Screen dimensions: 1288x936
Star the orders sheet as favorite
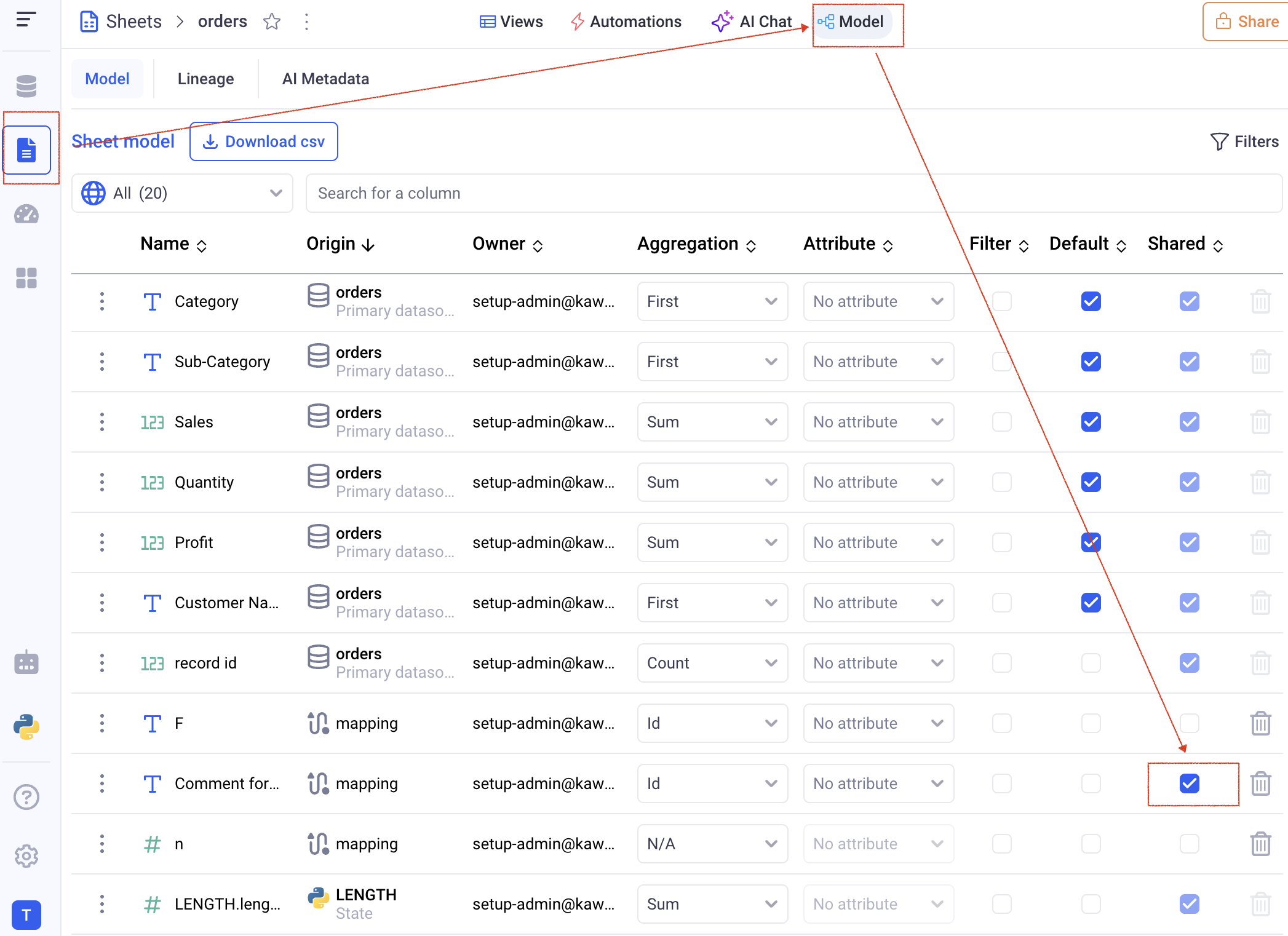pos(271,22)
